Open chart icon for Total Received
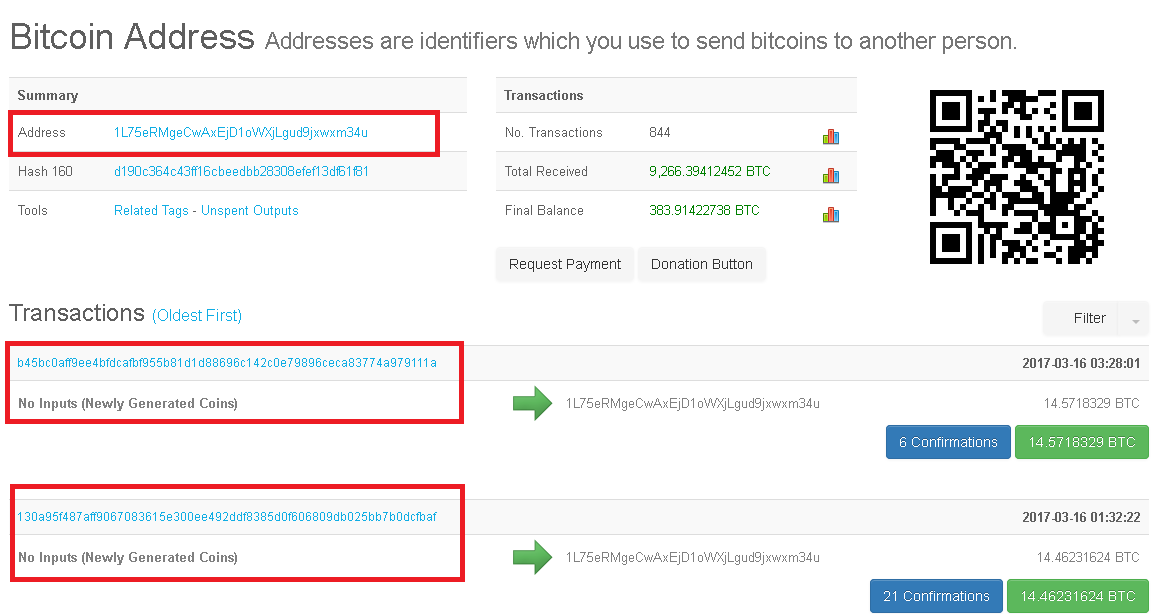1158x614 pixels. pyautogui.click(x=830, y=175)
